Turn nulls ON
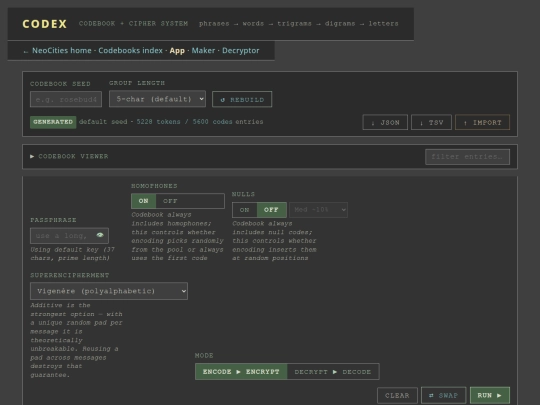The height and width of the screenshot is (405, 540). [x=245, y=210]
